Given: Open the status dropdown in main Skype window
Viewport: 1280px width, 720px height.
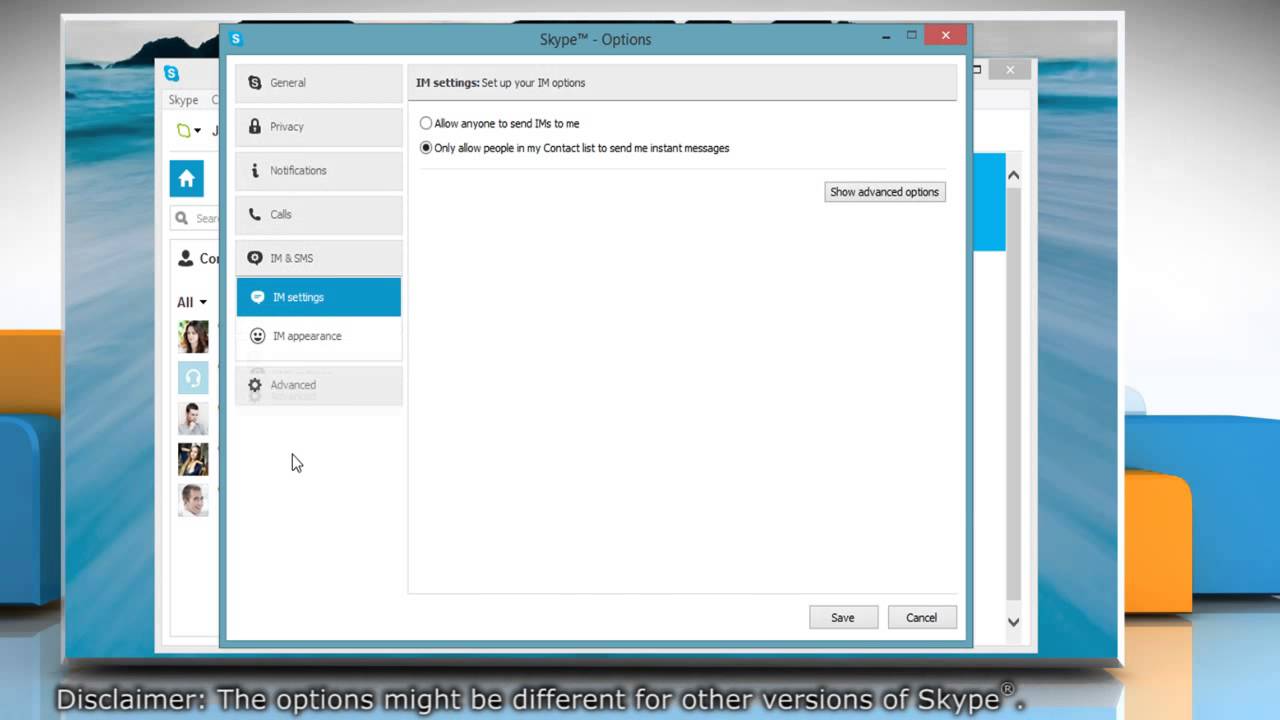Looking at the screenshot, I should (x=189, y=130).
